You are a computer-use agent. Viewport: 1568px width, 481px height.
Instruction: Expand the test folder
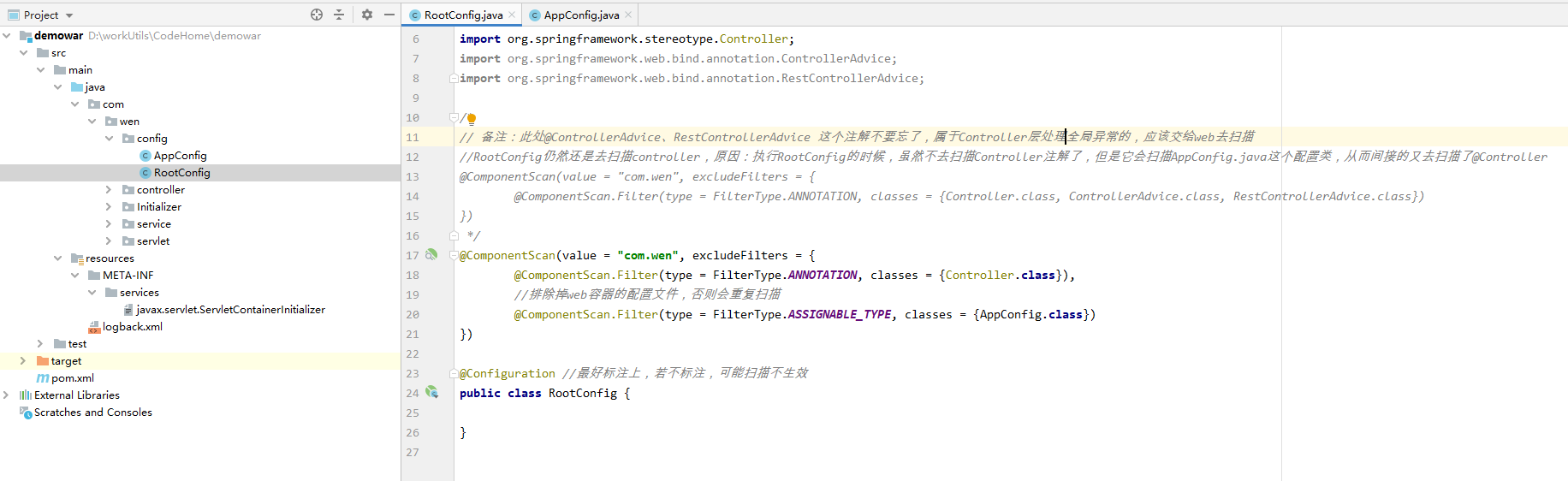coord(40,344)
